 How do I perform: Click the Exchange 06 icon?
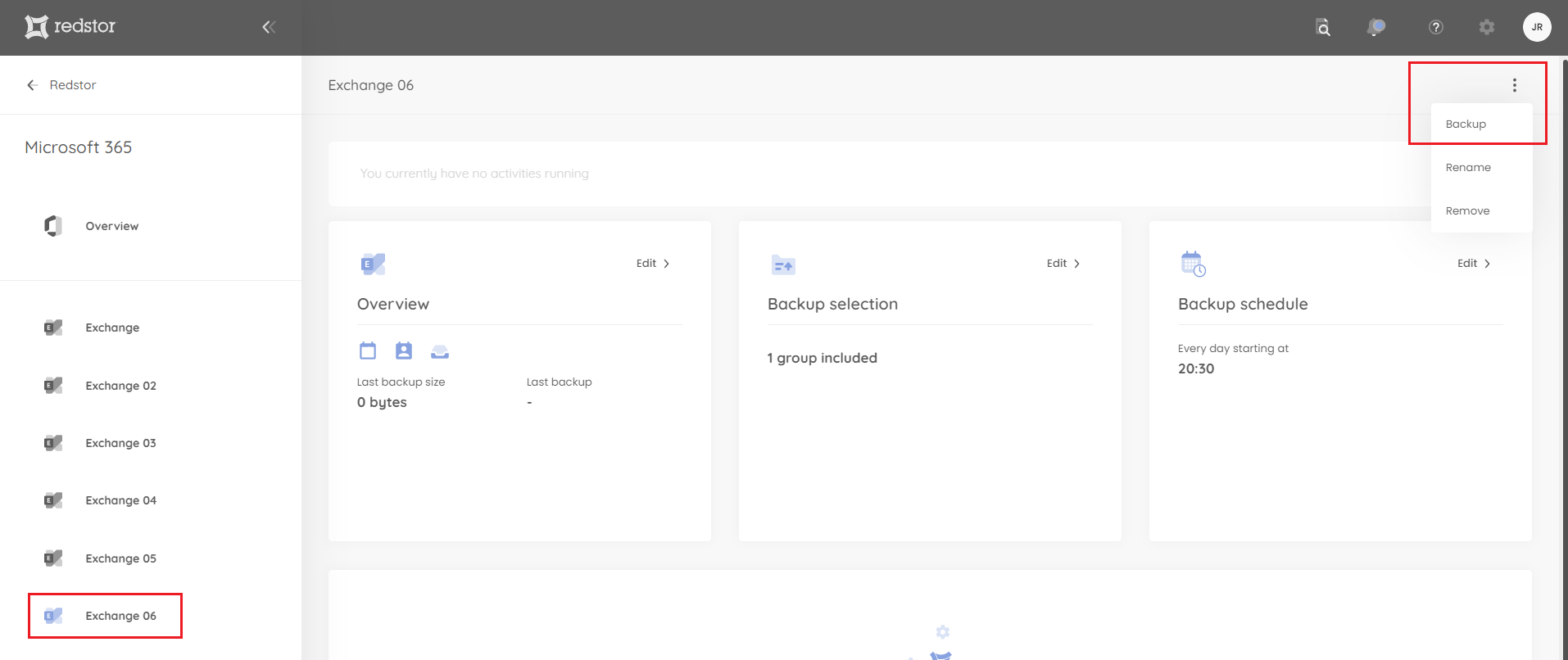53,616
